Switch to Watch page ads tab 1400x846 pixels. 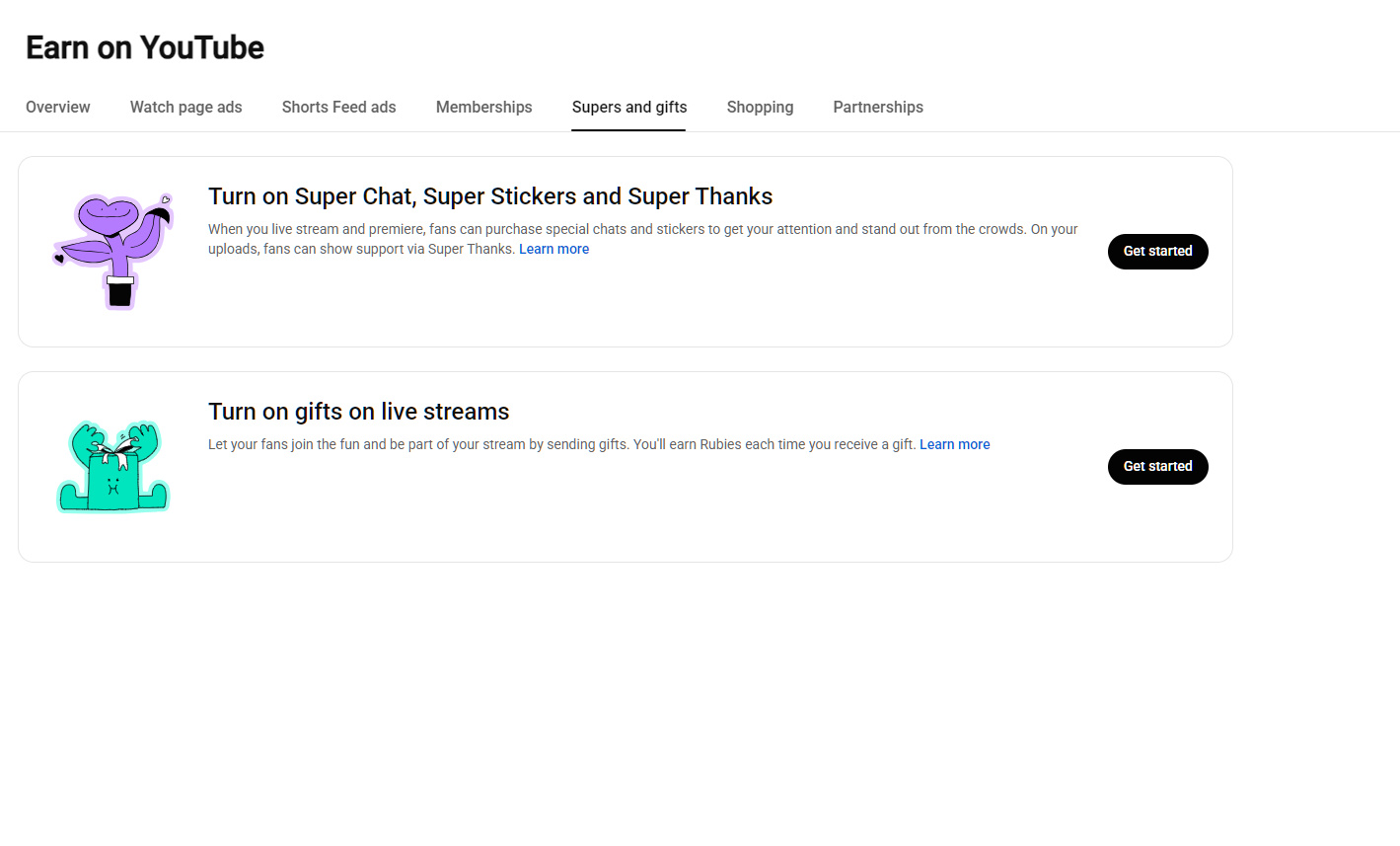[x=186, y=107]
